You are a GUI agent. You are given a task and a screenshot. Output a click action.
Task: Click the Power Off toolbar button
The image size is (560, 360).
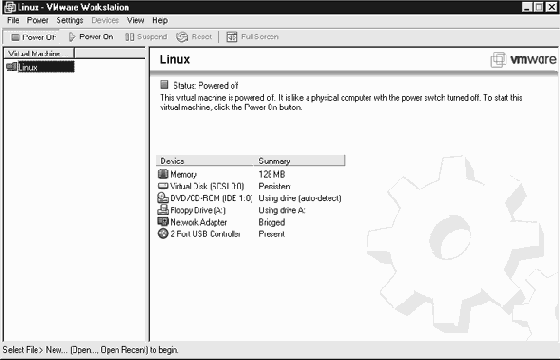33,37
